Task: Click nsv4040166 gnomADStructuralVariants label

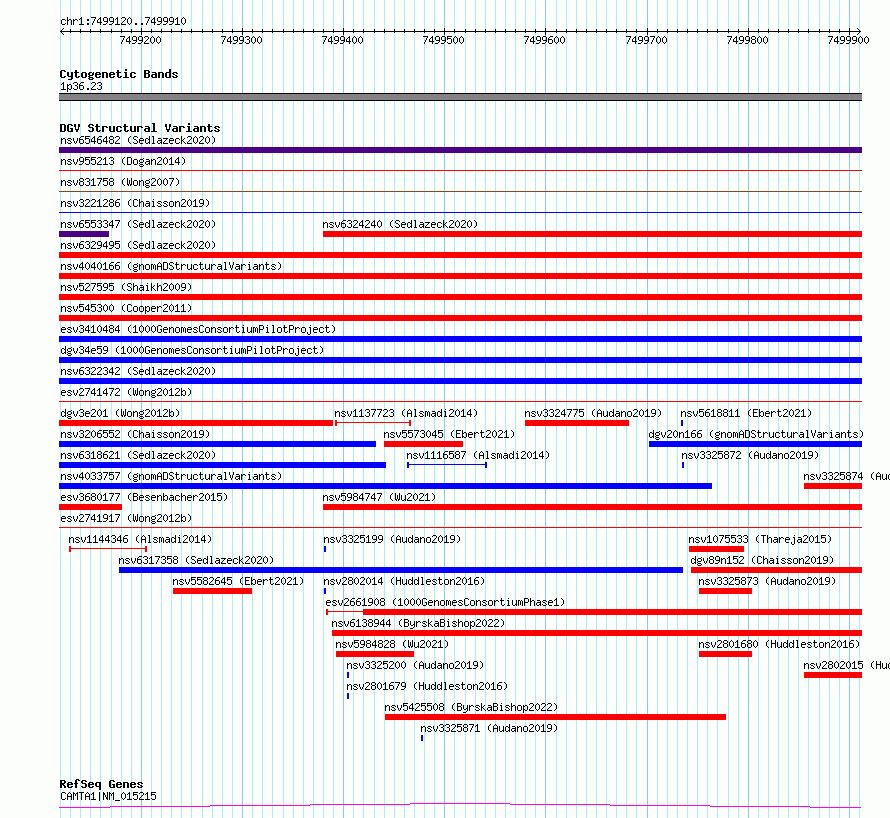Action: tap(171, 266)
